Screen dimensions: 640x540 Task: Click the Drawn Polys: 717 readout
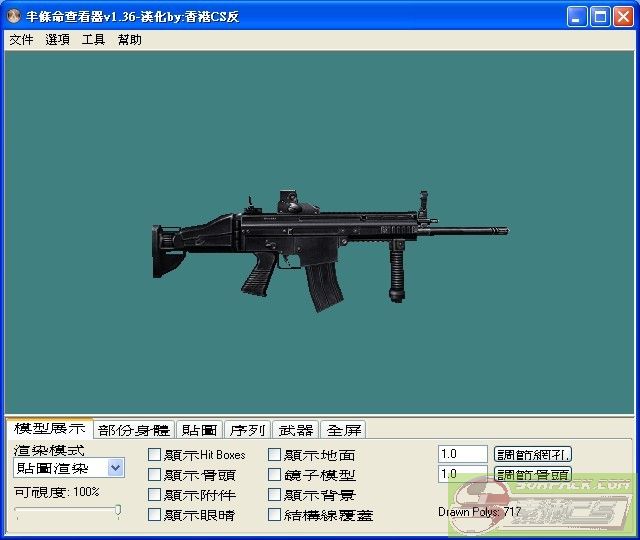pos(480,511)
